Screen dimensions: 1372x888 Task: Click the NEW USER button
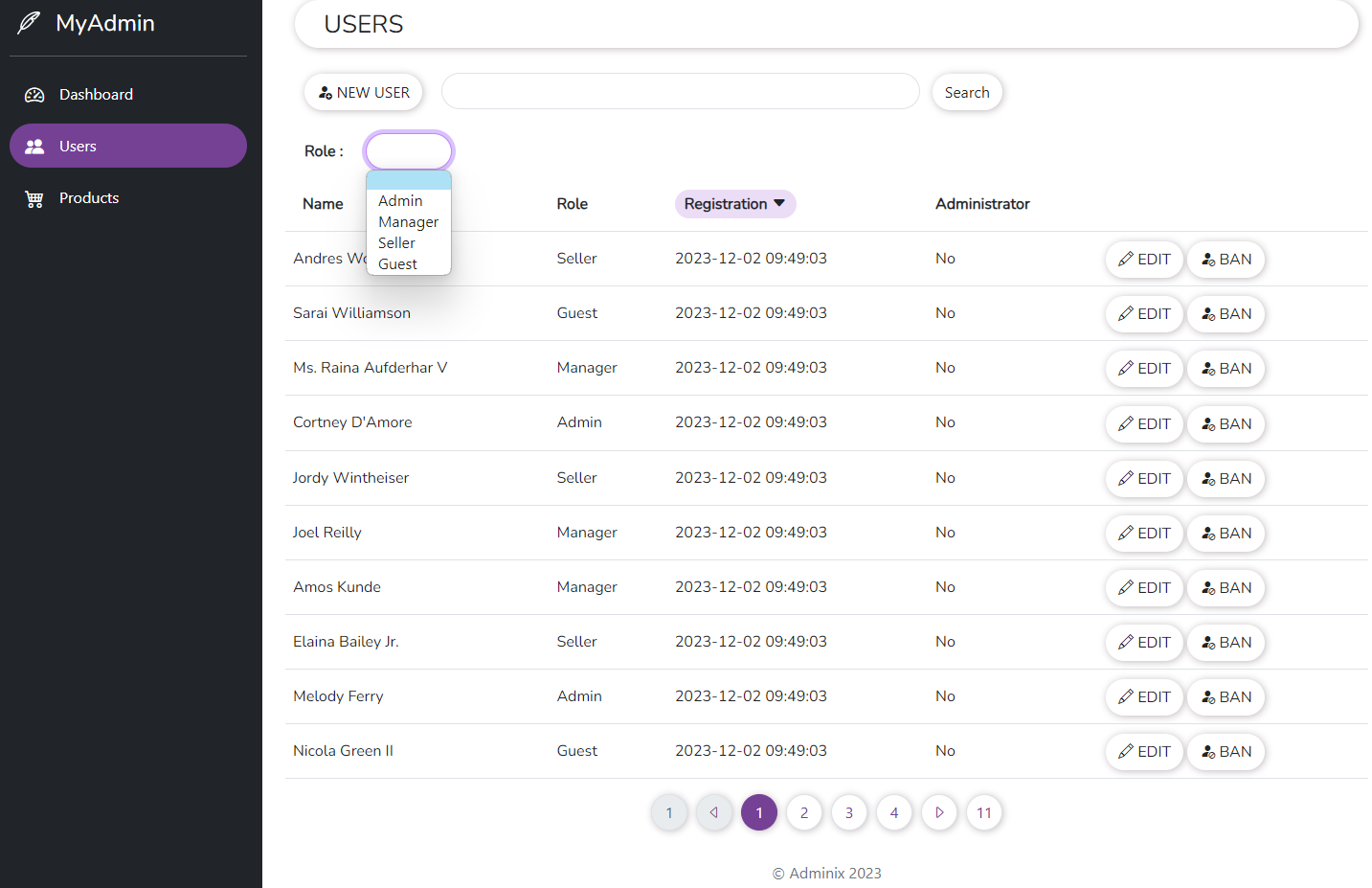coord(364,93)
